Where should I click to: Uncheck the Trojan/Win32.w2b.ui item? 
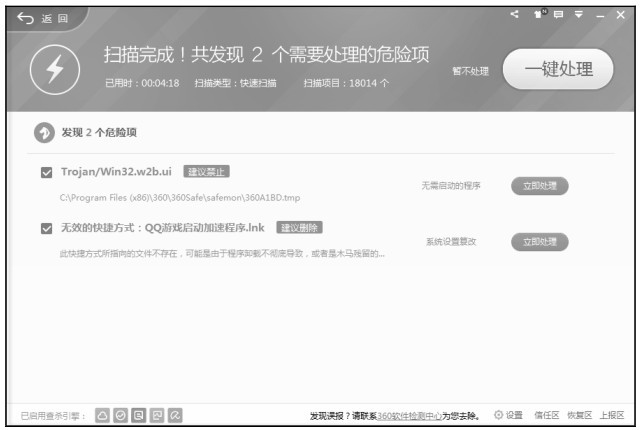coord(47,173)
